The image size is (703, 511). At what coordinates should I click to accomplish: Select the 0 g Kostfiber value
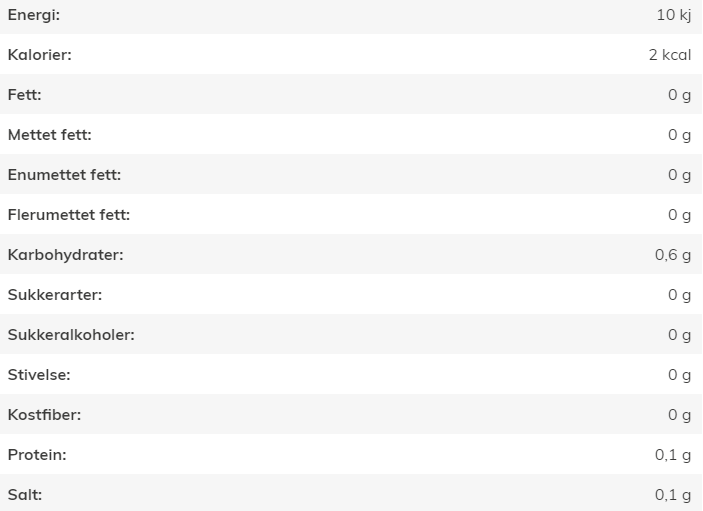coord(680,415)
